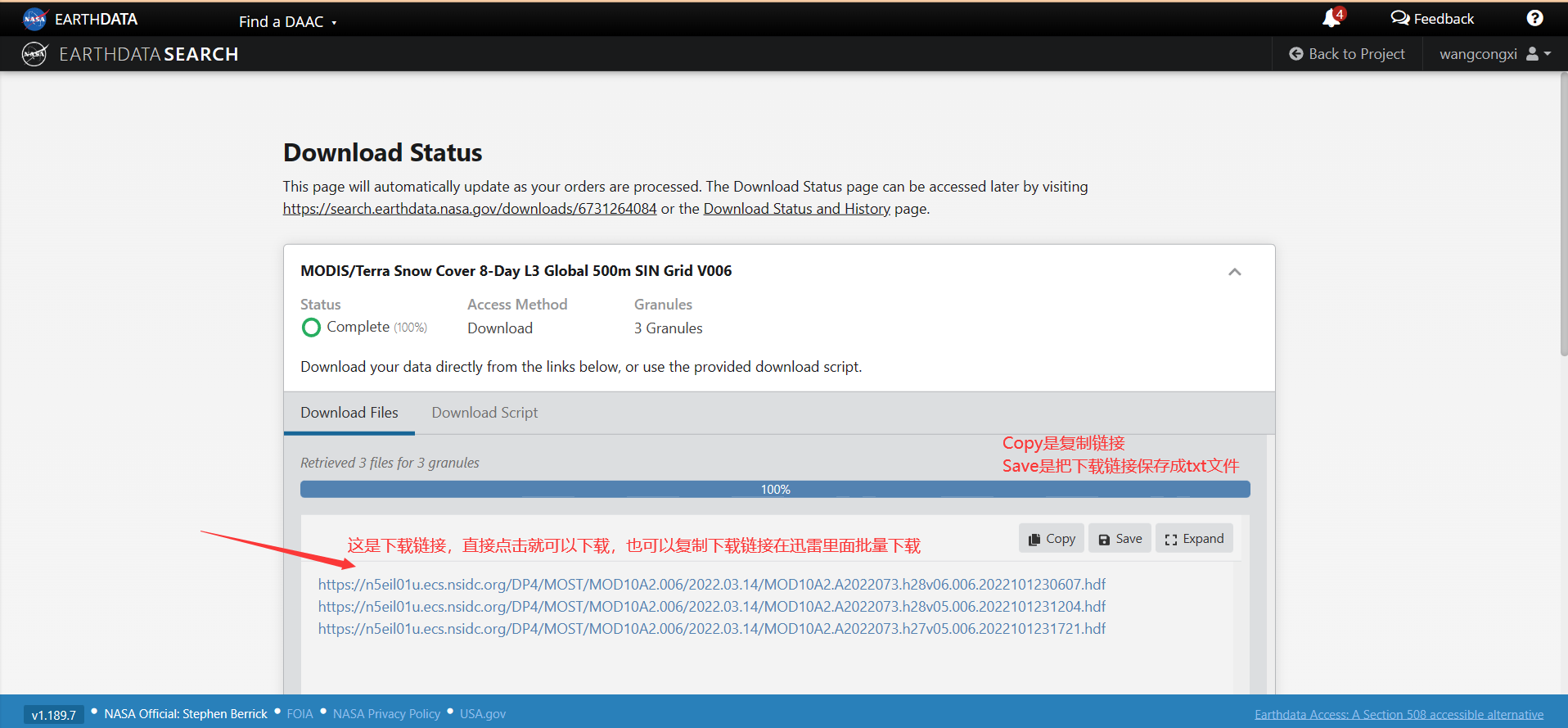Download the h27v05 hdf file link

[x=712, y=629]
